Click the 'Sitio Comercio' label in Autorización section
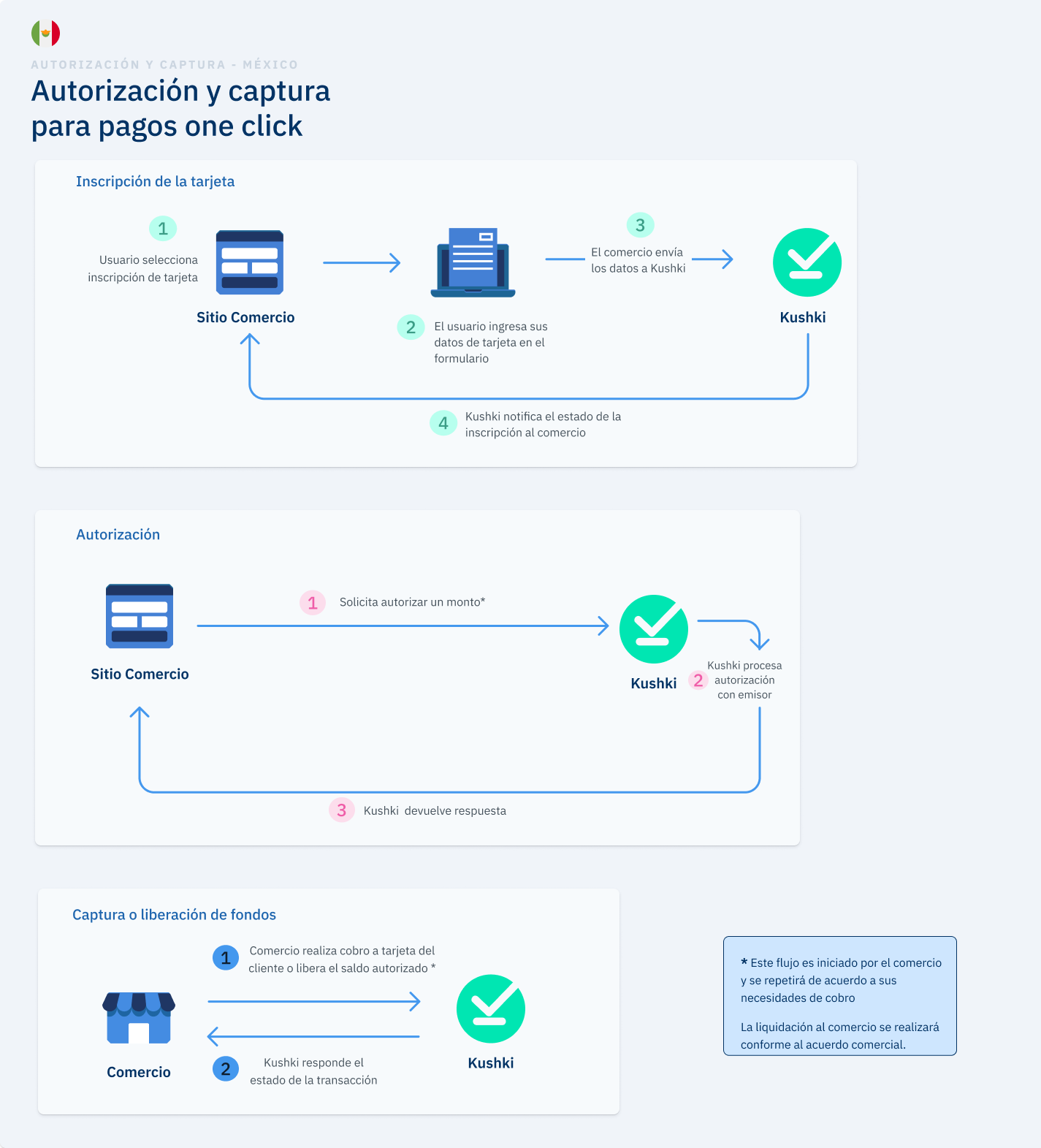 coord(140,674)
